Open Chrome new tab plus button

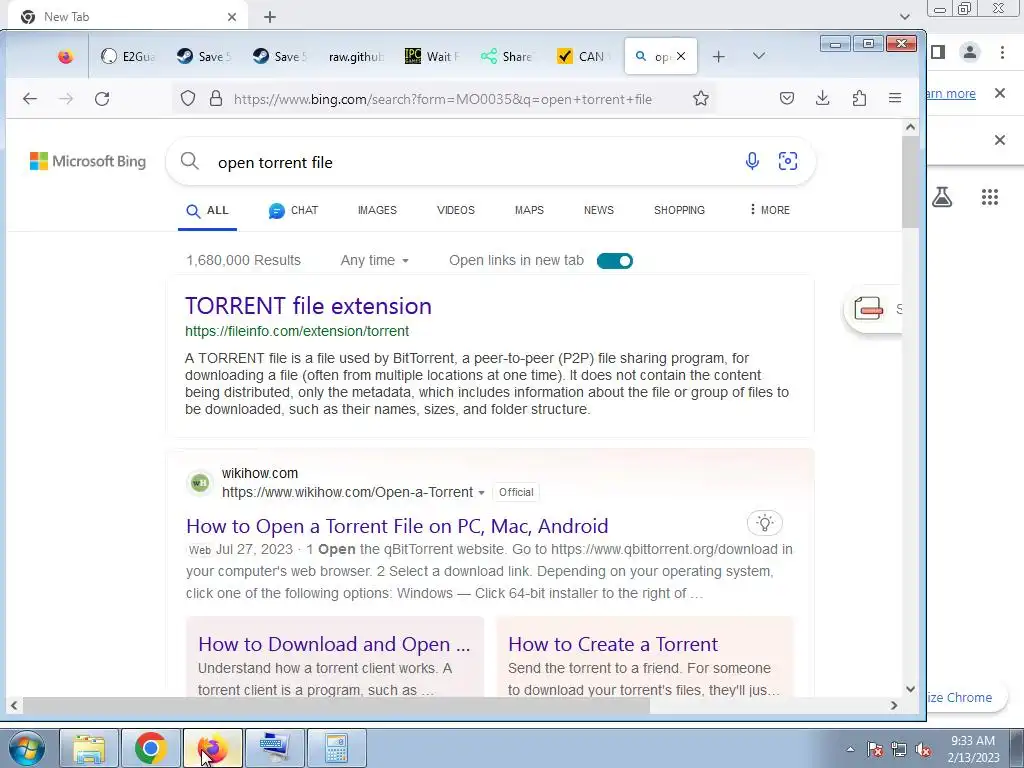coord(270,17)
